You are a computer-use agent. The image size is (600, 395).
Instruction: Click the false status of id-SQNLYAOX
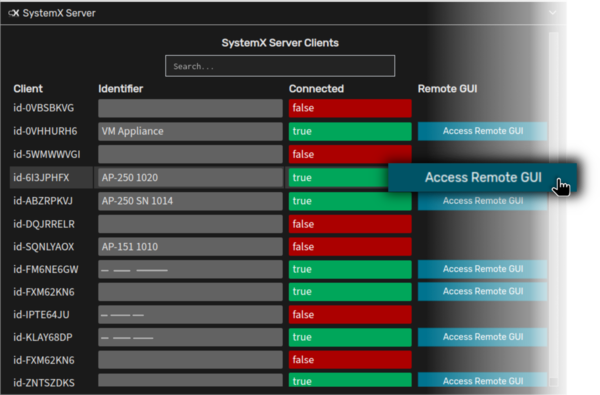[350, 246]
